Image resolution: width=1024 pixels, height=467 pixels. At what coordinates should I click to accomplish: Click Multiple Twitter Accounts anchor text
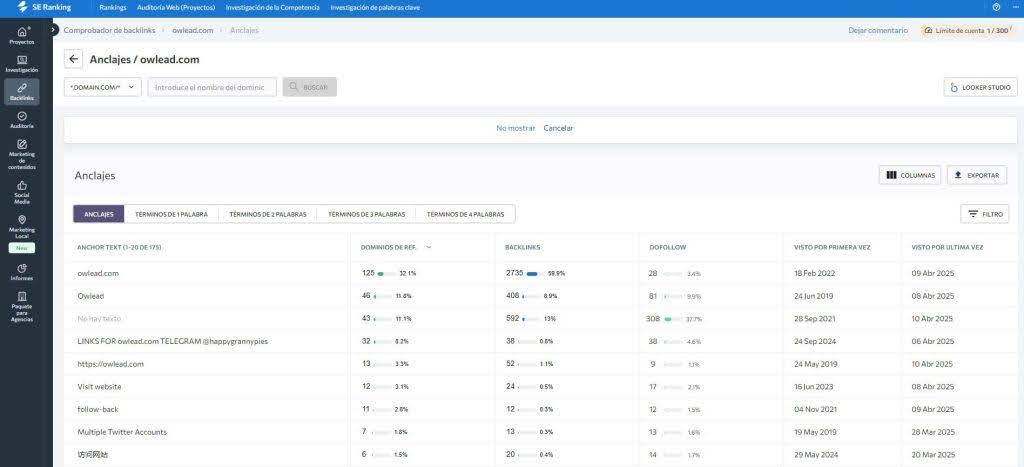click(x=122, y=432)
